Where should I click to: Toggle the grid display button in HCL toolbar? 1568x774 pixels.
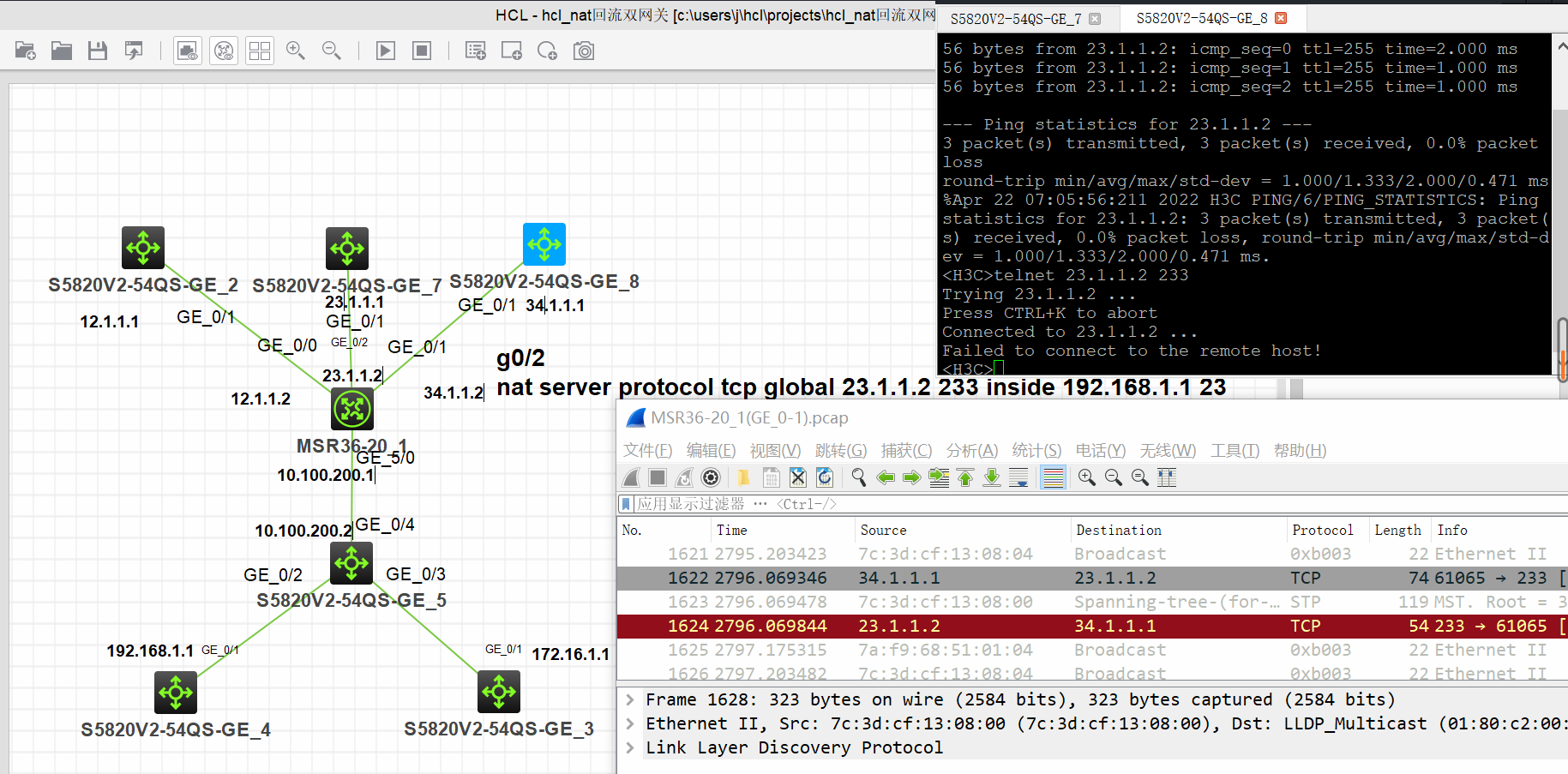(x=260, y=51)
